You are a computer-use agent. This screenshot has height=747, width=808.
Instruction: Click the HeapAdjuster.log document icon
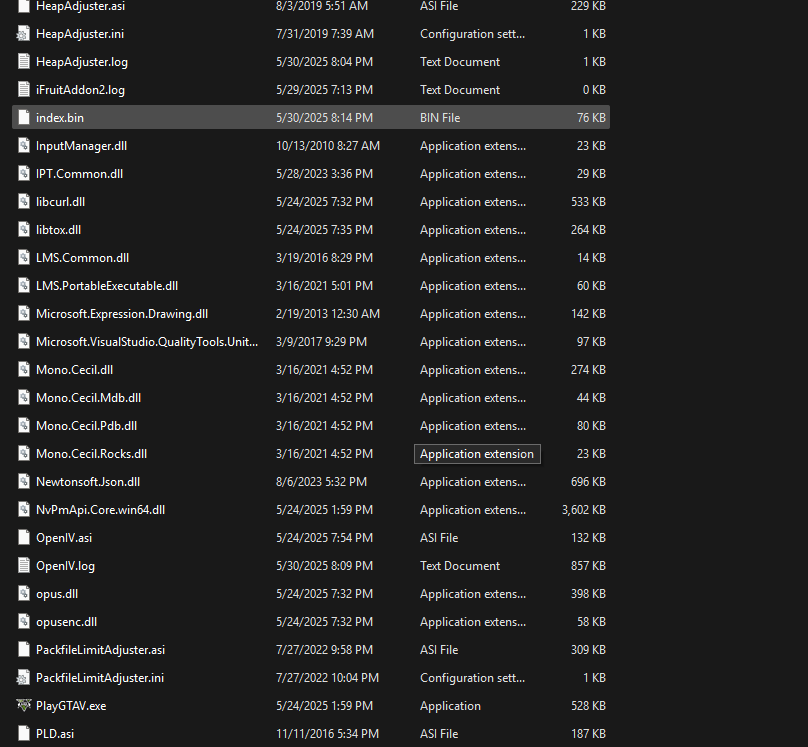(24, 61)
